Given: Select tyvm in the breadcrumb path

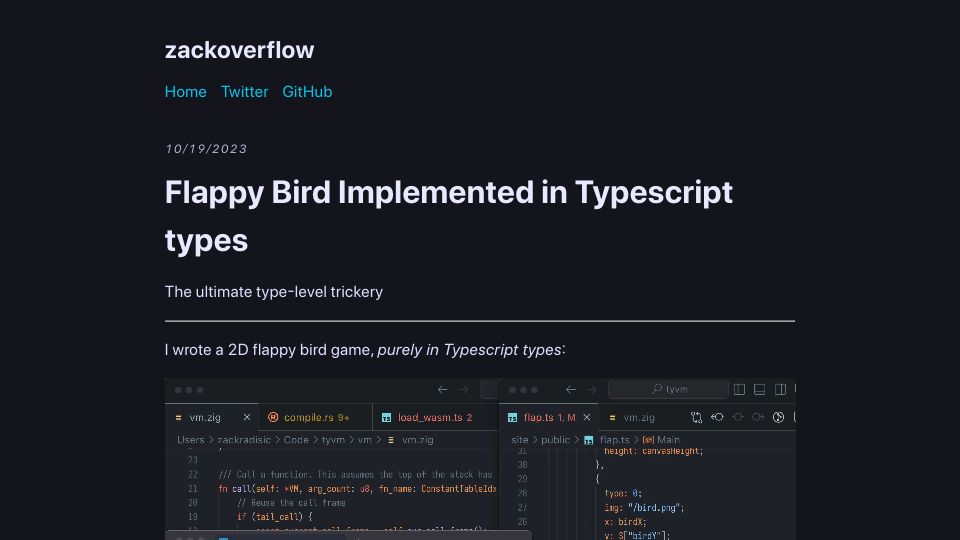Looking at the screenshot, I should point(333,440).
